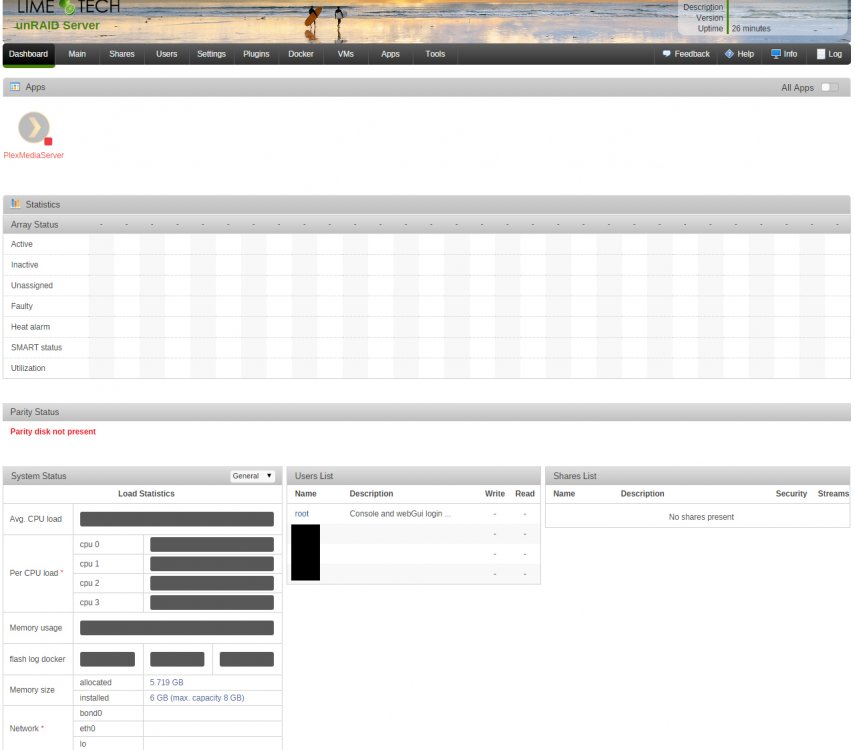855x750 pixels.
Task: Click the 'Faulty' row label
Action: click(22, 306)
